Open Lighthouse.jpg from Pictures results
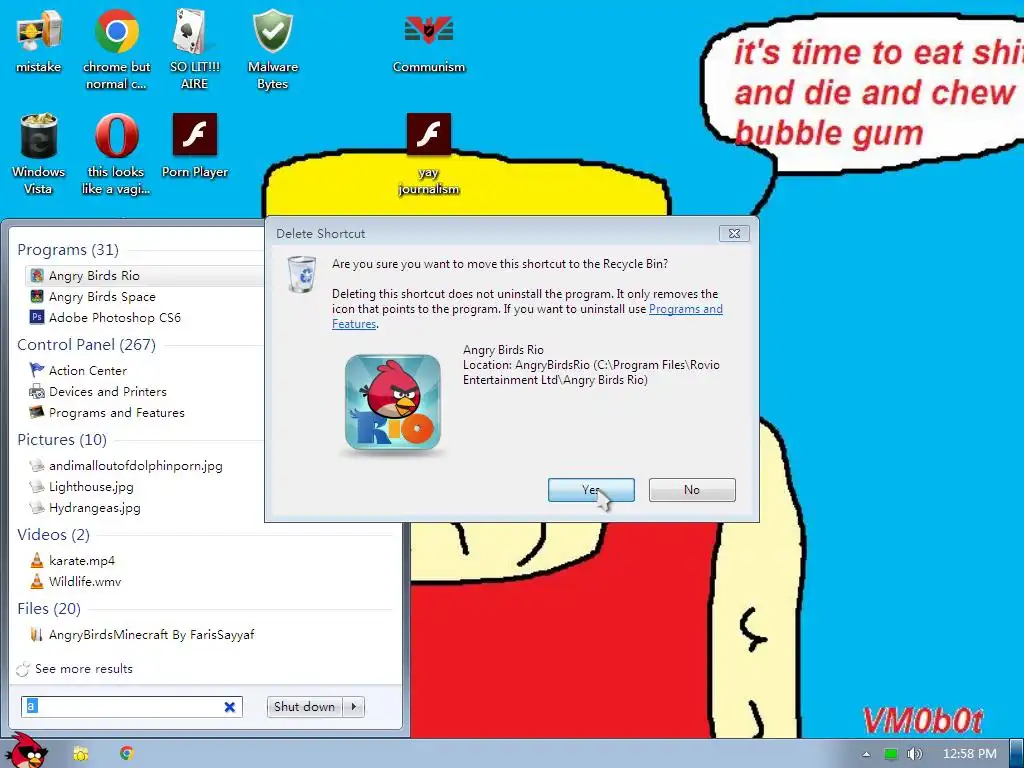Viewport: 1024px width, 768px height. [91, 487]
